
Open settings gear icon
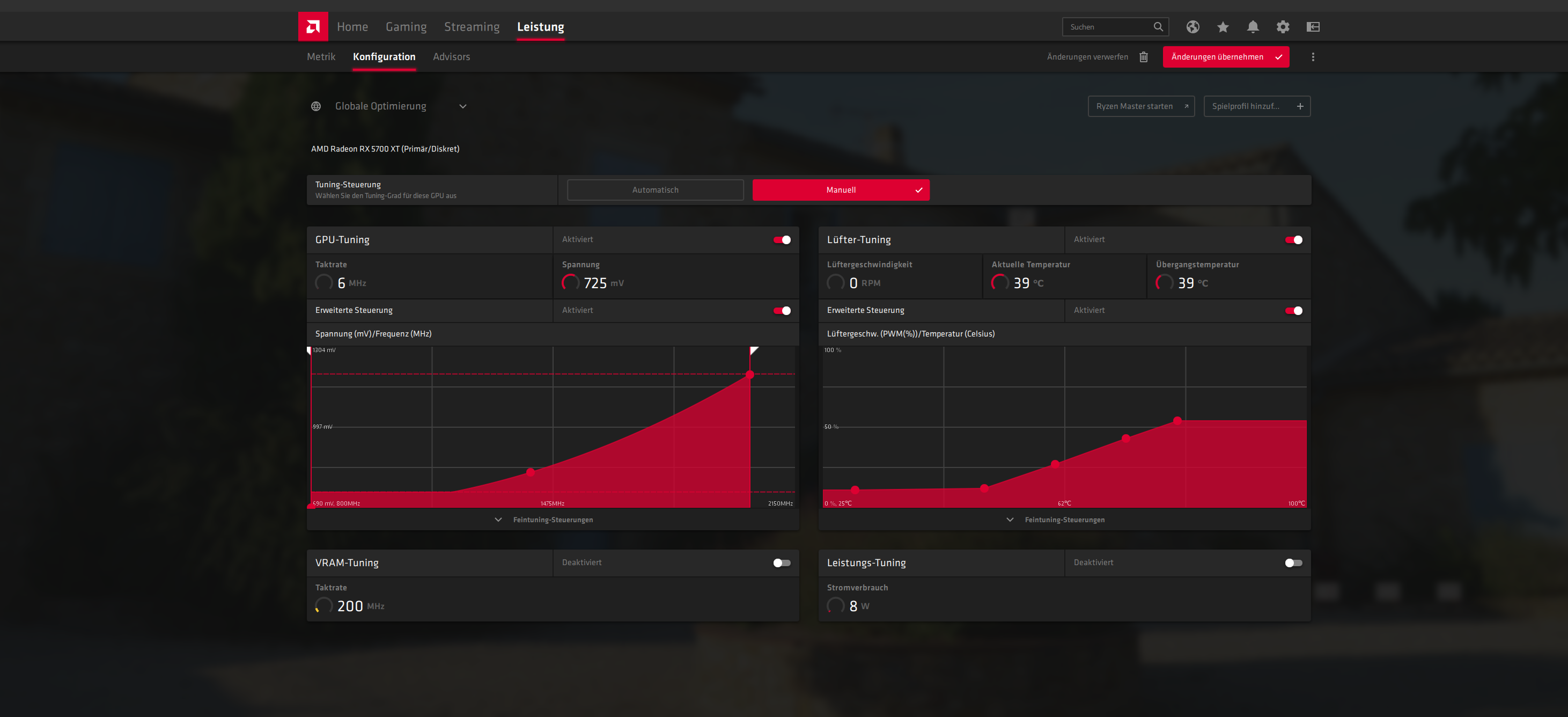1283,27
